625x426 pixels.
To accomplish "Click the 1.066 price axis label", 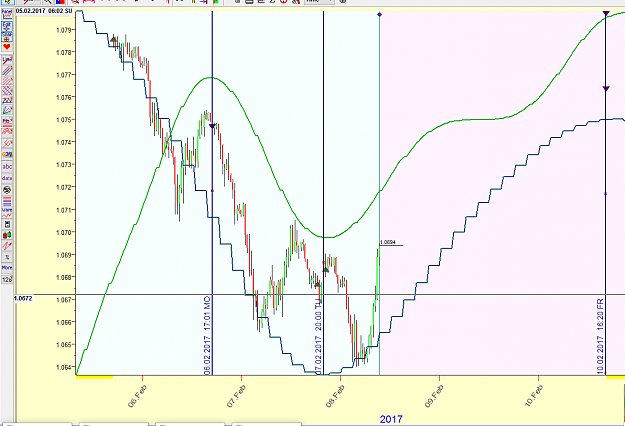I will click(64, 322).
